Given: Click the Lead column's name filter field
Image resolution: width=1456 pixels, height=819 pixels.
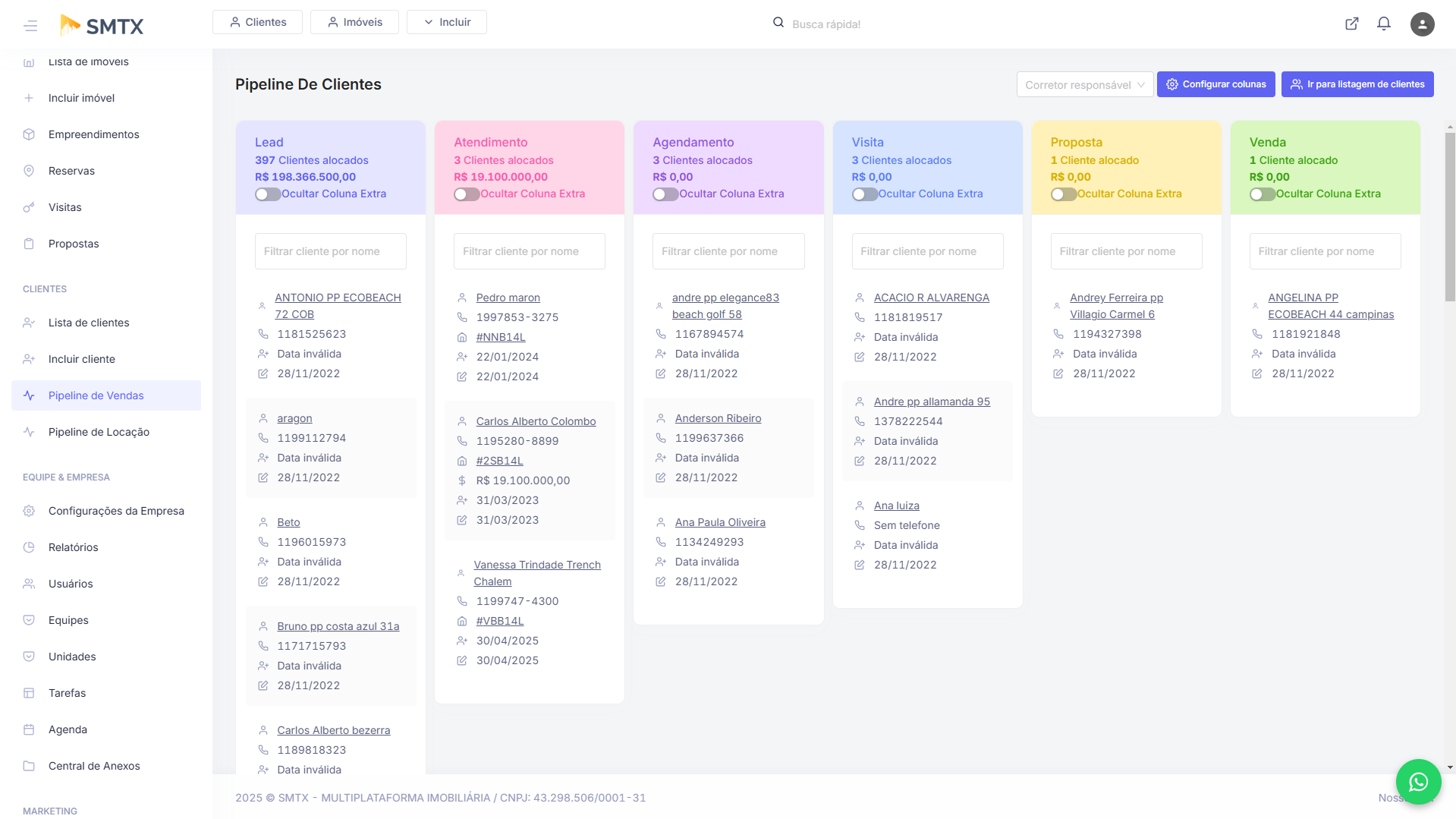Looking at the screenshot, I should pos(330,250).
